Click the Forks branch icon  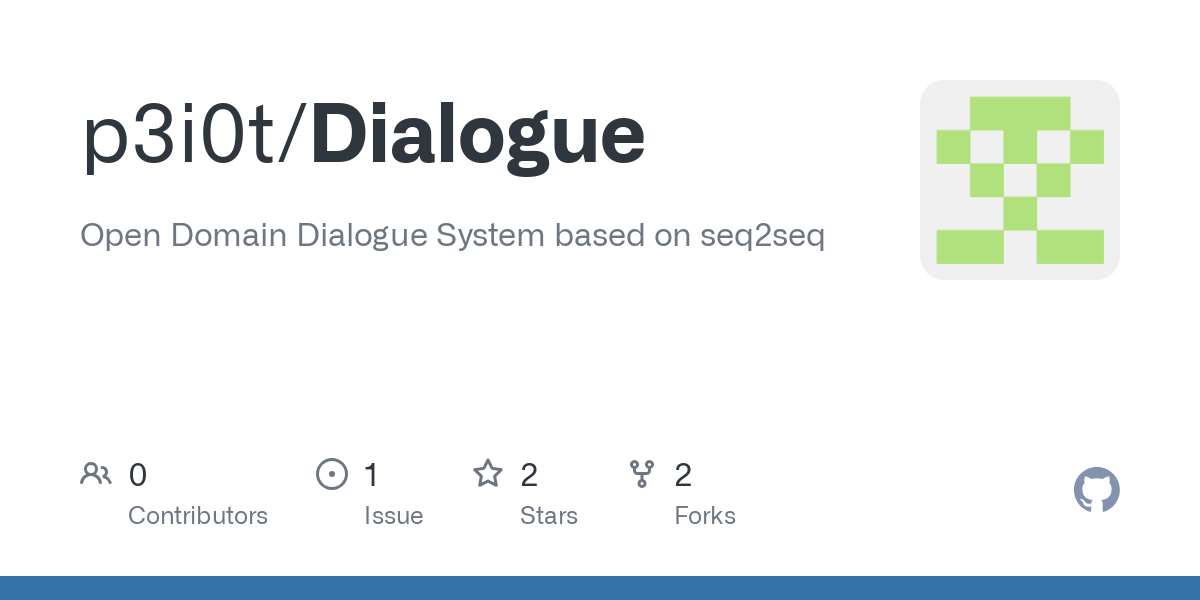(642, 473)
